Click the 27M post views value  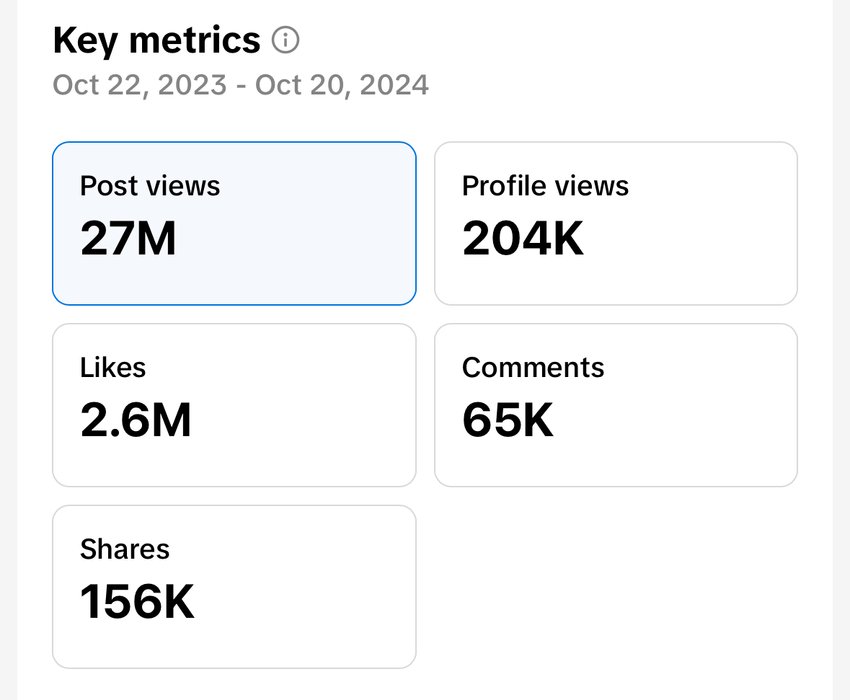[128, 240]
